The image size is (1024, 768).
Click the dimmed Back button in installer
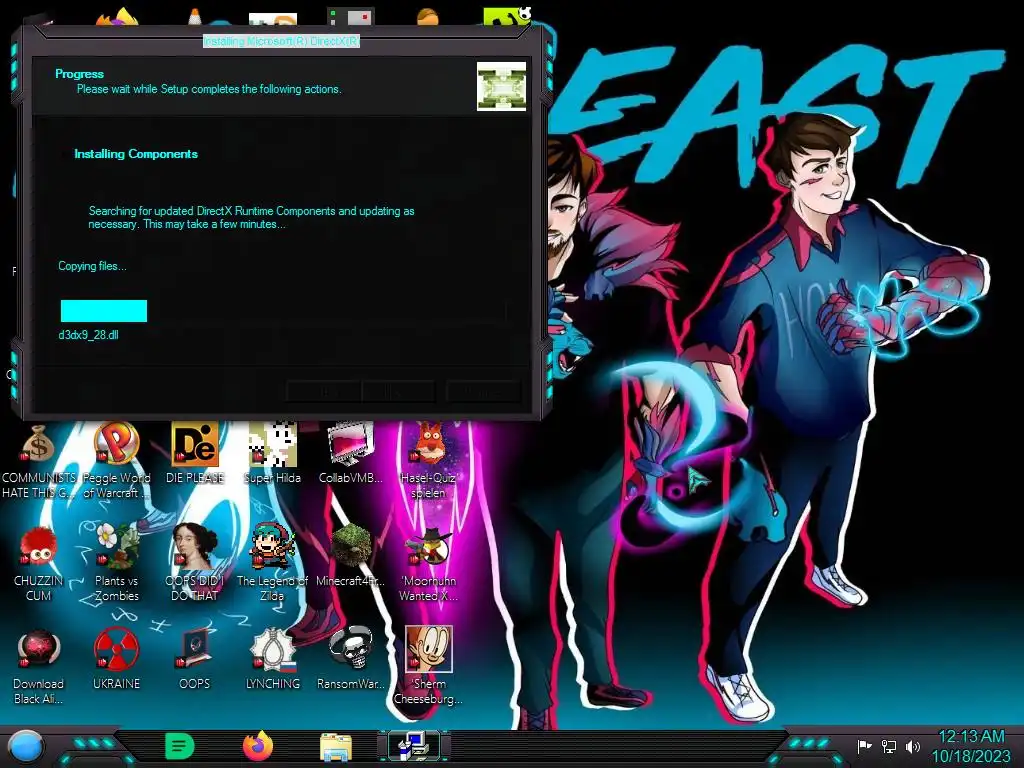323,391
